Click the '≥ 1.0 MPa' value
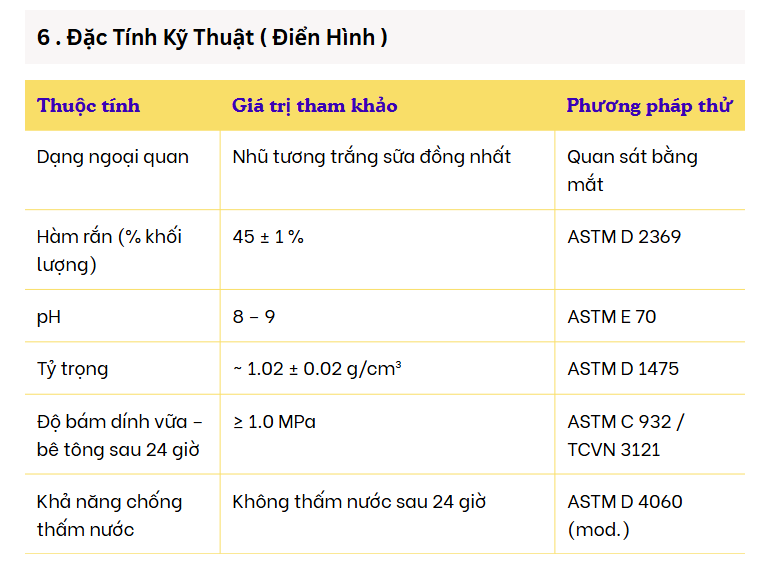The image size is (766, 569). click(x=274, y=422)
